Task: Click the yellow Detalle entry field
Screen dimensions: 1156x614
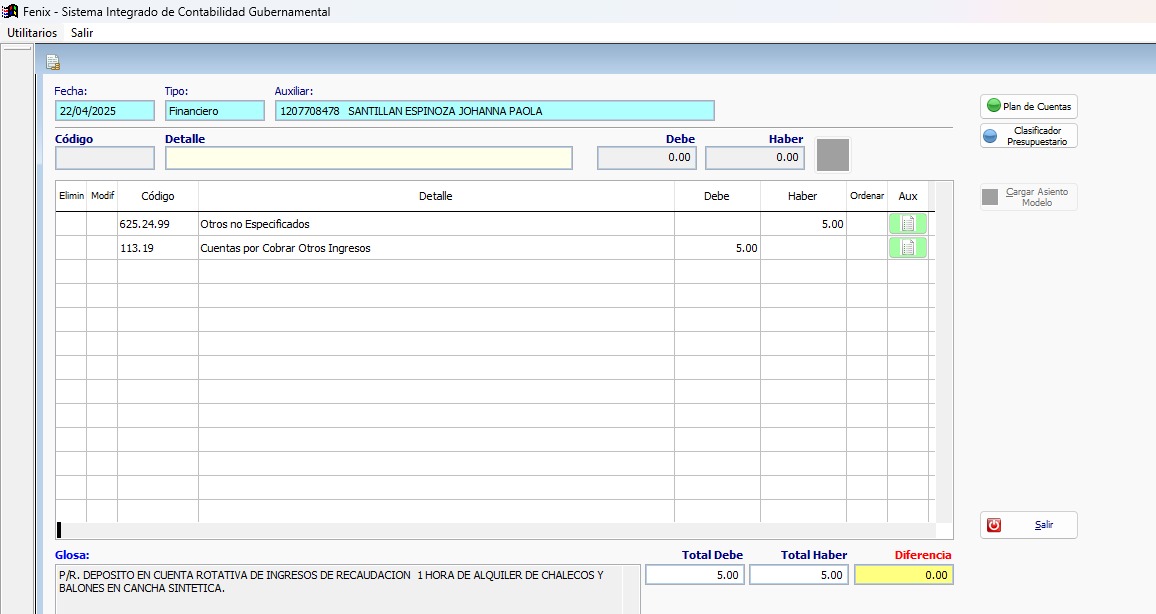Action: pyautogui.click(x=368, y=158)
